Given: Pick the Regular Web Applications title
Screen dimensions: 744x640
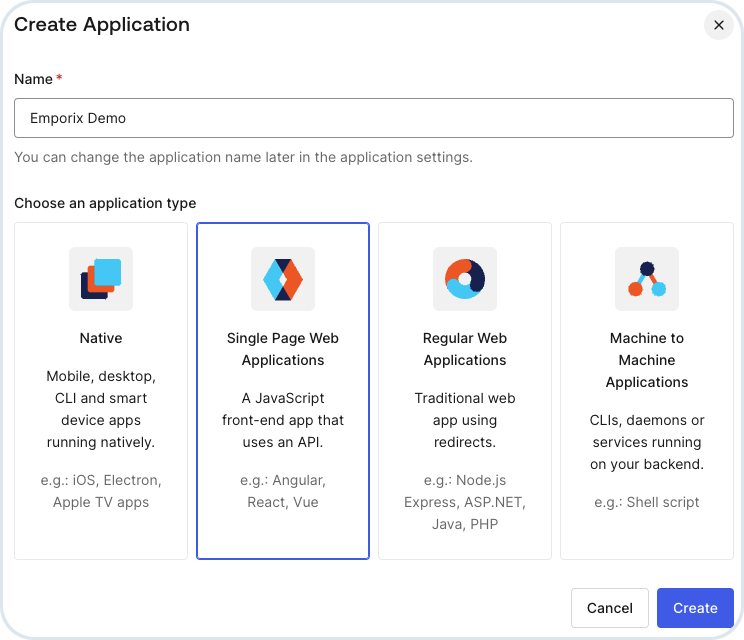Looking at the screenshot, I should [x=465, y=349].
